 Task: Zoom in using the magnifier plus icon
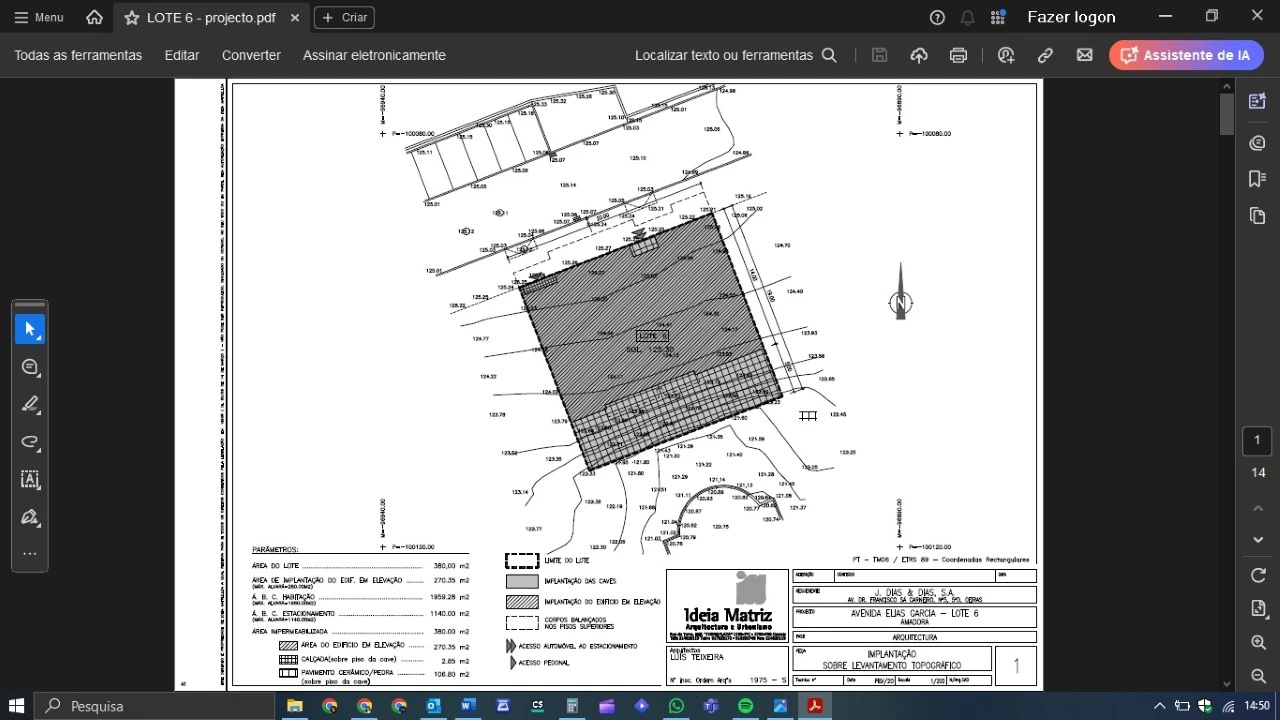pyautogui.click(x=1258, y=642)
